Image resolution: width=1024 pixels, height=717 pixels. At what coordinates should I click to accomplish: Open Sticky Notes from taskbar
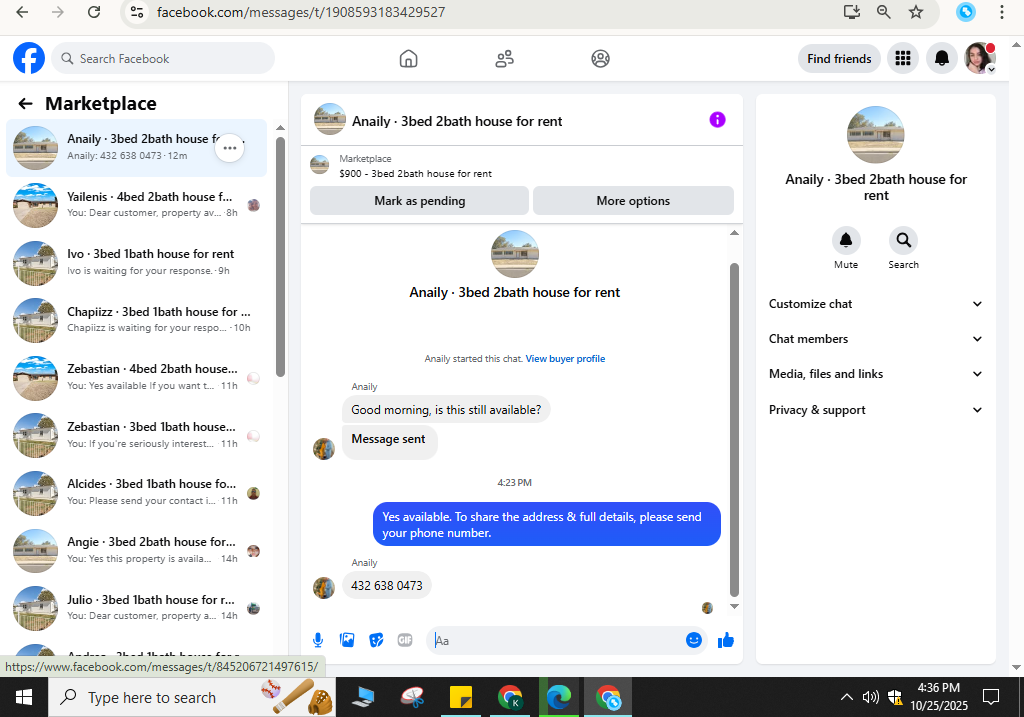coord(461,697)
